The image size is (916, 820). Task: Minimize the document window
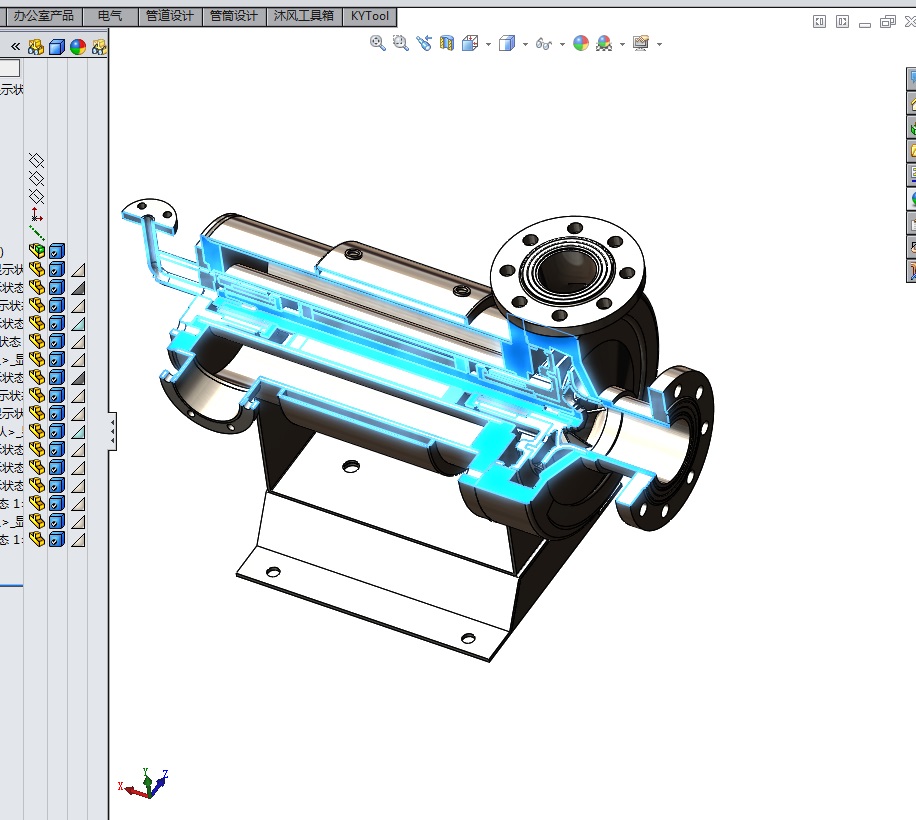(865, 24)
